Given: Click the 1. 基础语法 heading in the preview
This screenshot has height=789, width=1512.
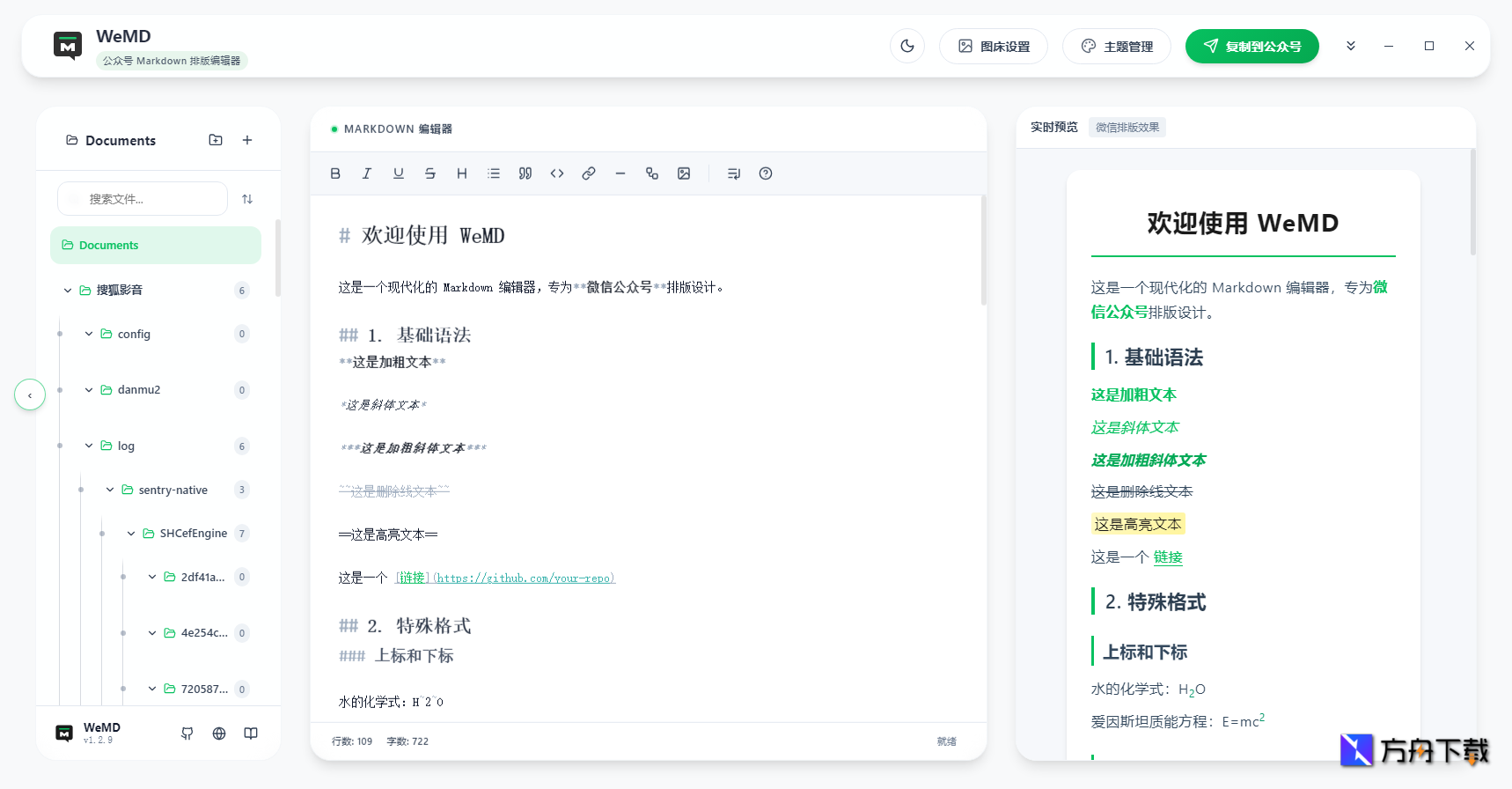Looking at the screenshot, I should [1154, 358].
